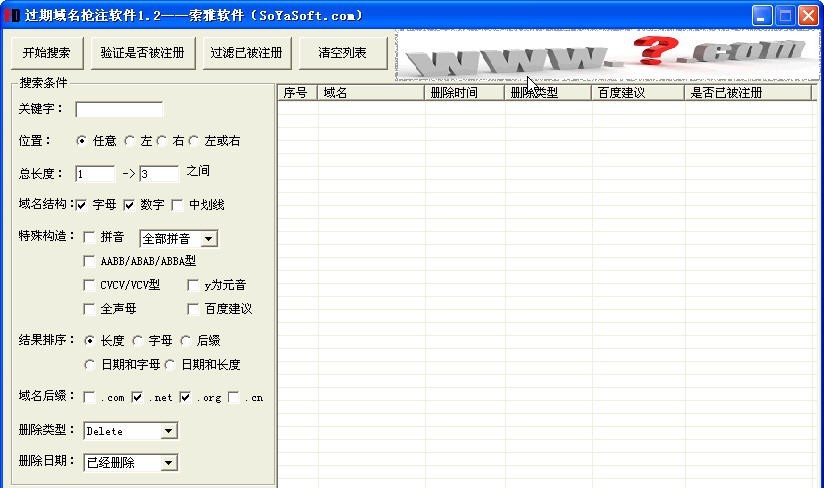The height and width of the screenshot is (488, 824).
Task: Click the maximum 总长度 field
Action: (159, 174)
